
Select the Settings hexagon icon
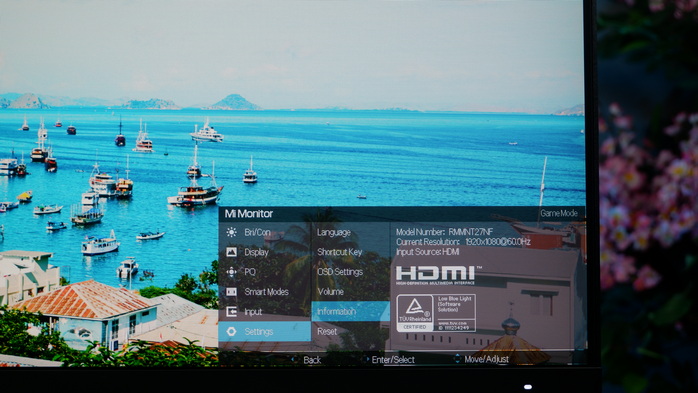point(231,332)
